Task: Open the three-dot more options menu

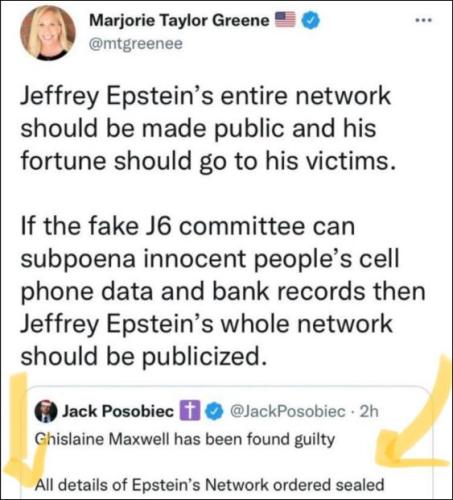Action: pyautogui.click(x=423, y=21)
